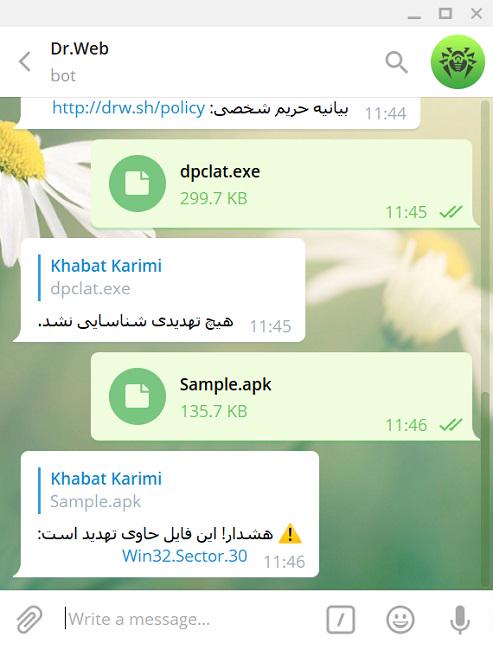Click the warning sign emoji in message
Viewport: 493px width, 650px height.
290,534
